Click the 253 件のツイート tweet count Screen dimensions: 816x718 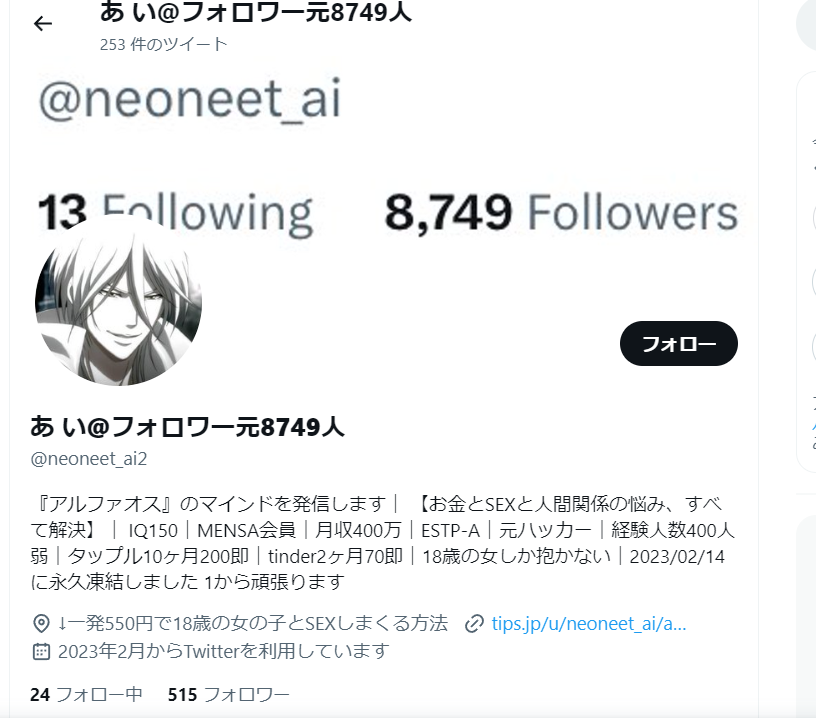(x=163, y=44)
